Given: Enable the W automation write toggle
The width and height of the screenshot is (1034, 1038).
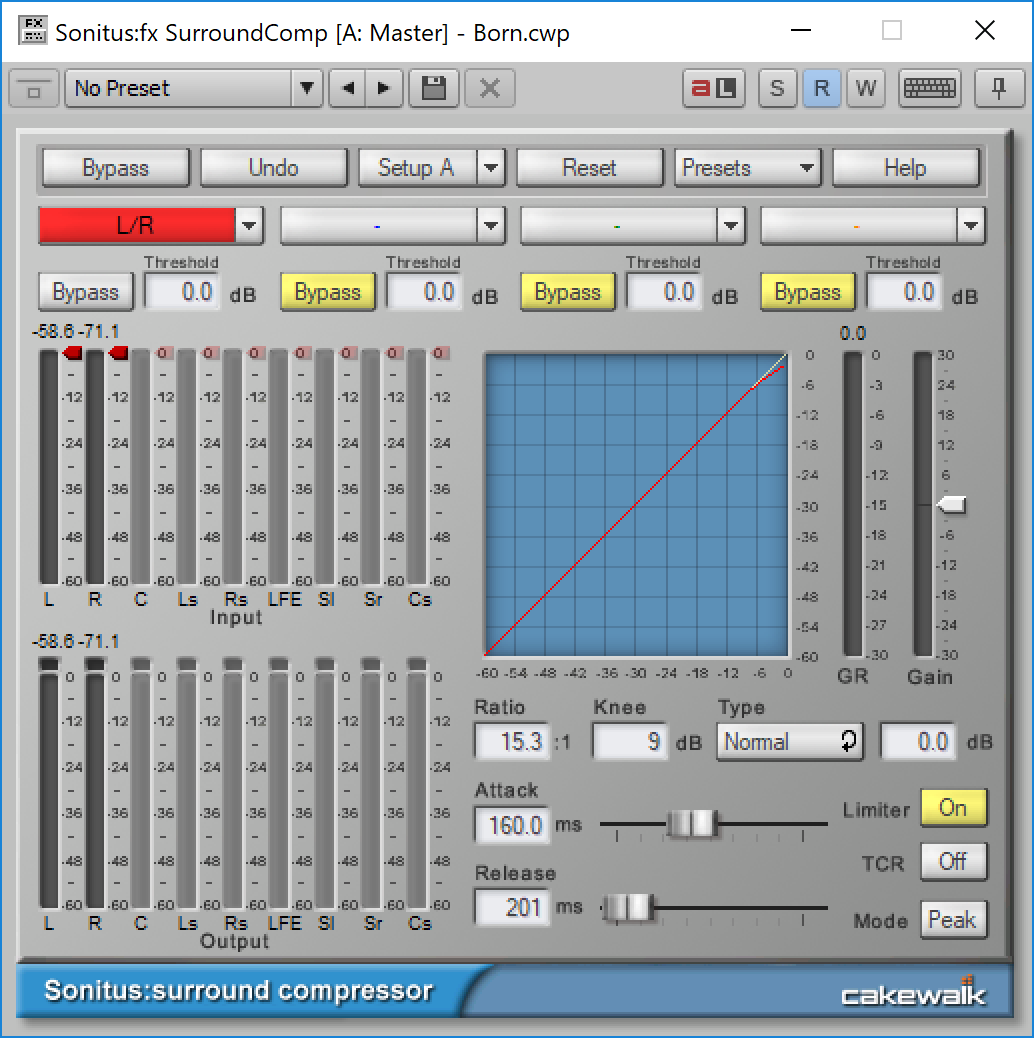Looking at the screenshot, I should 866,88.
